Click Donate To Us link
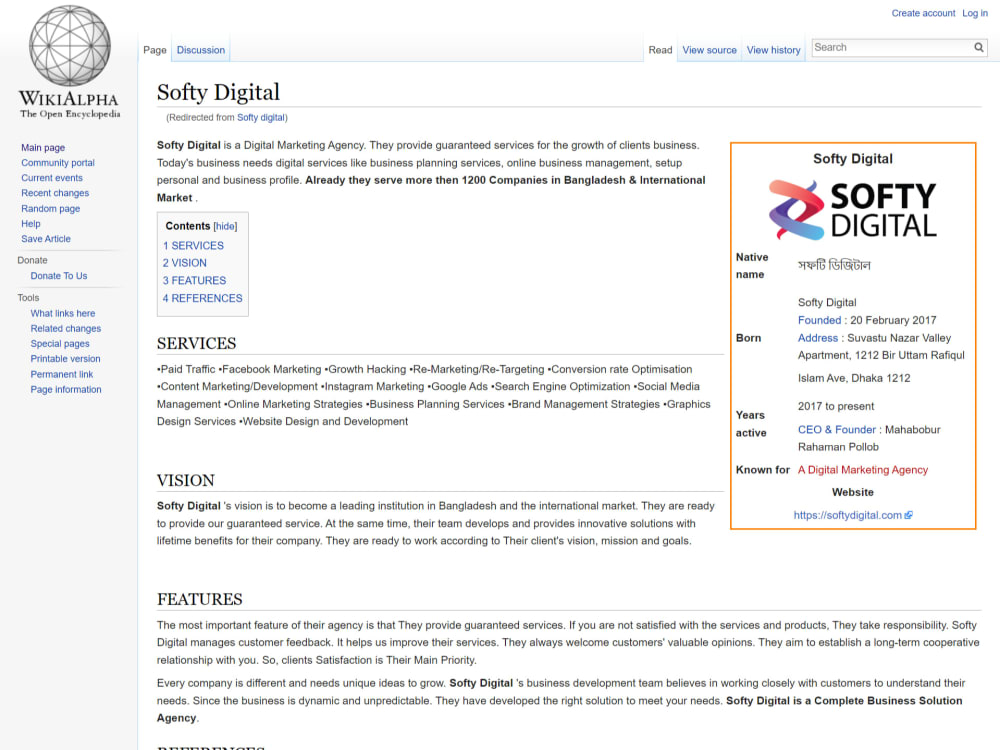Screen dimensions: 1000x750 coord(59,276)
